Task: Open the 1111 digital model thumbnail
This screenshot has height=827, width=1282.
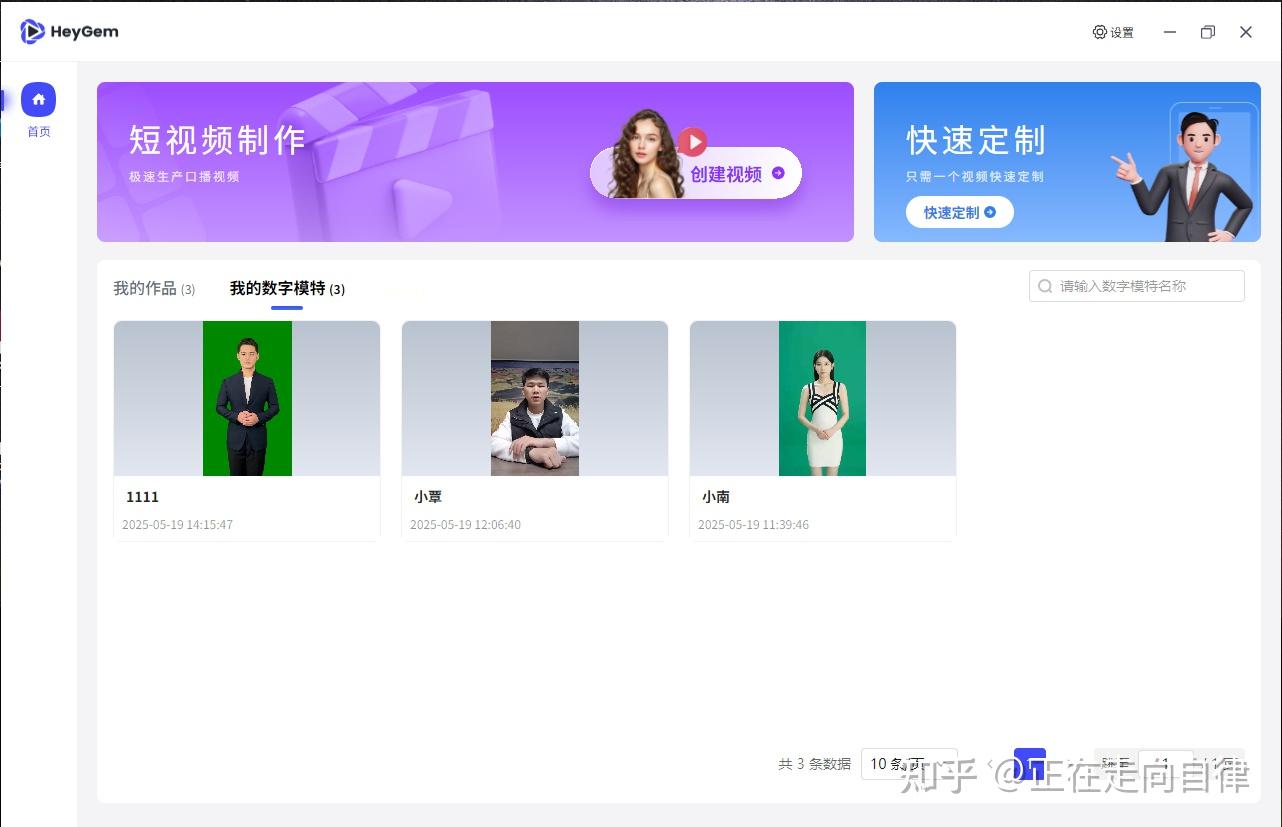Action: pyautogui.click(x=246, y=397)
